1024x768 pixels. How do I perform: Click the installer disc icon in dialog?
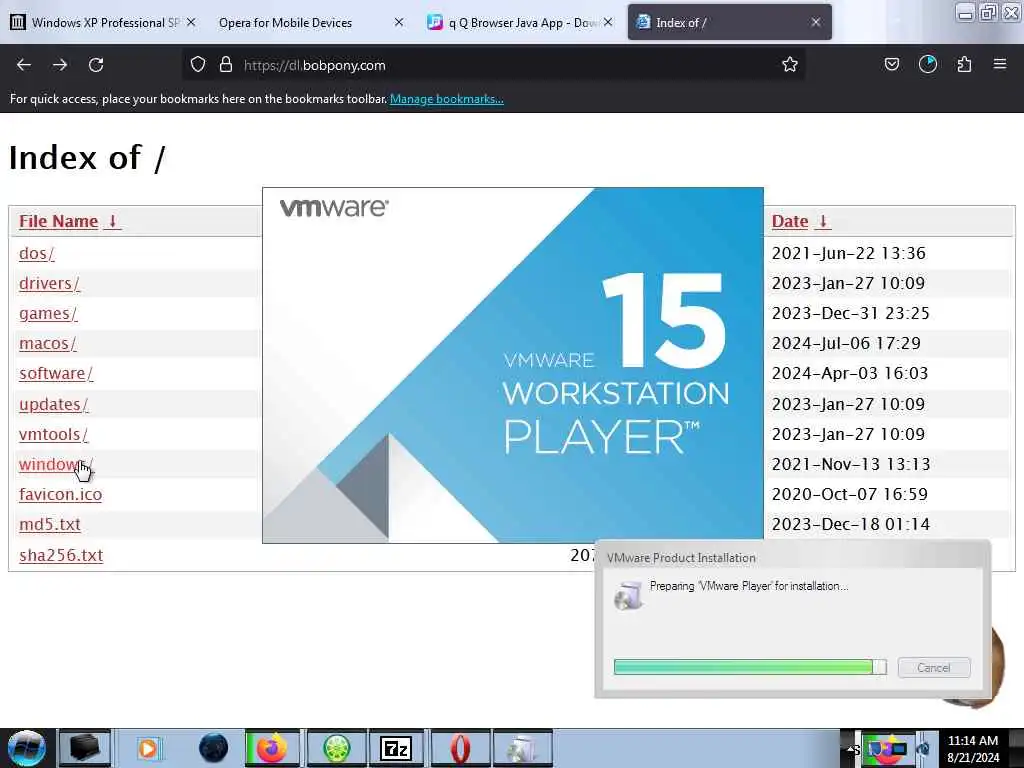click(629, 595)
